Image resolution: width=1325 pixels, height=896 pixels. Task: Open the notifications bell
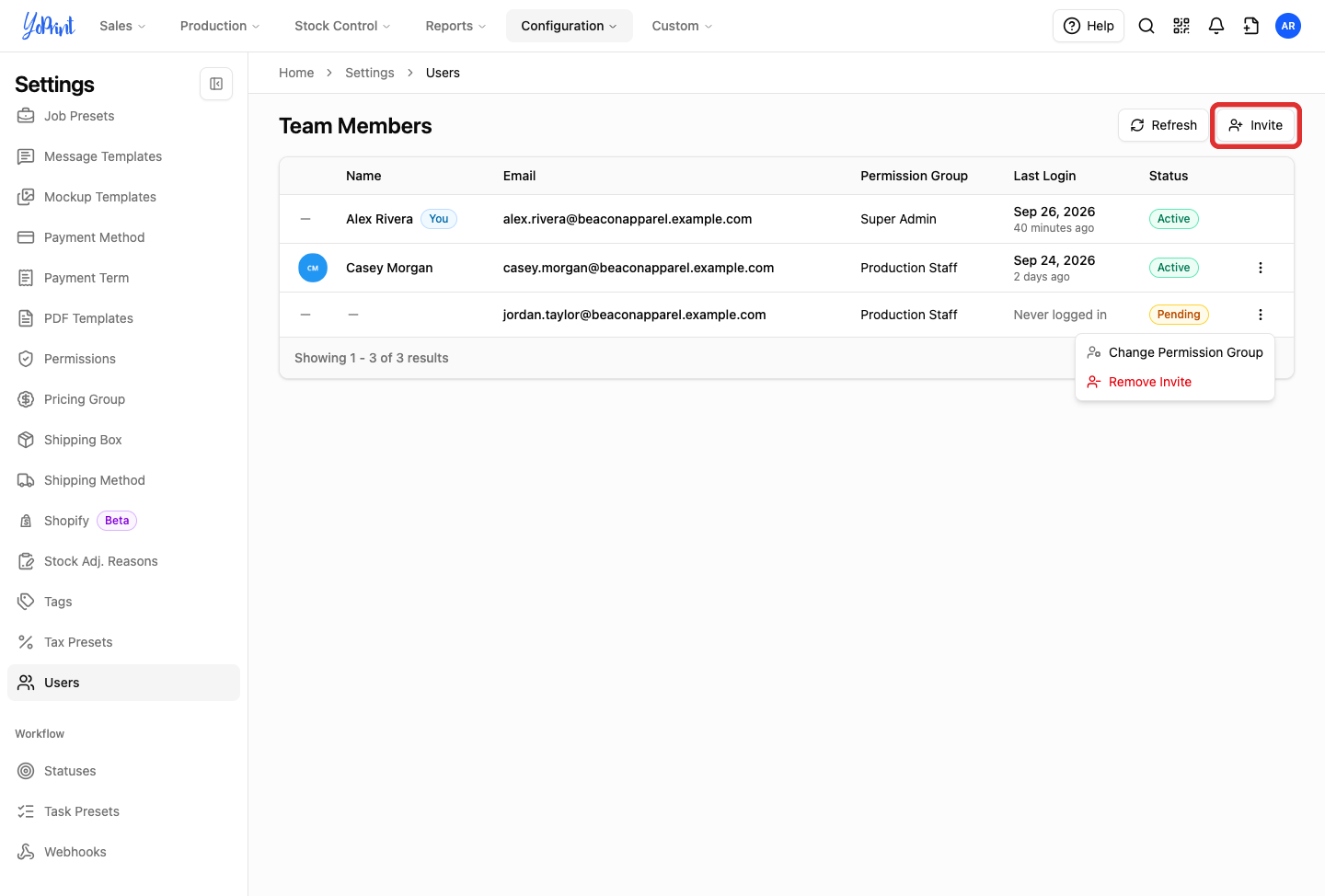click(1216, 26)
